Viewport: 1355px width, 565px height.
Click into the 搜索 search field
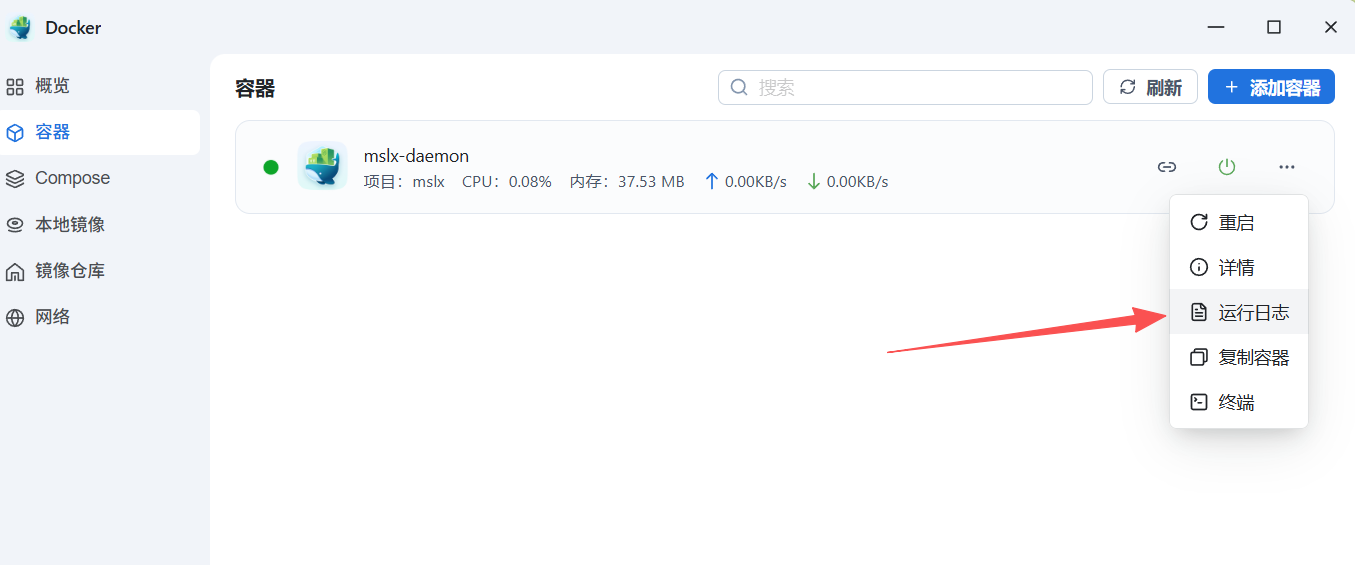[905, 87]
